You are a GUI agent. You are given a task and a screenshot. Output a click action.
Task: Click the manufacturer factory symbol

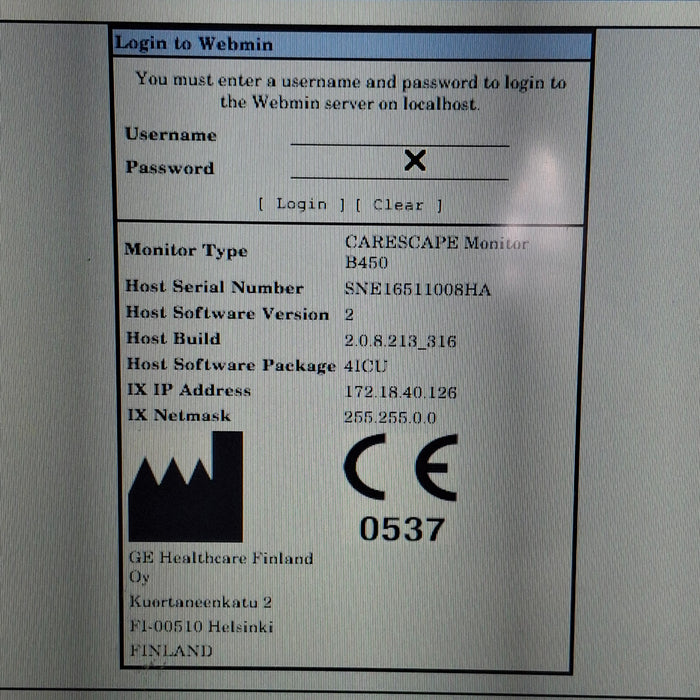pyautogui.click(x=186, y=487)
